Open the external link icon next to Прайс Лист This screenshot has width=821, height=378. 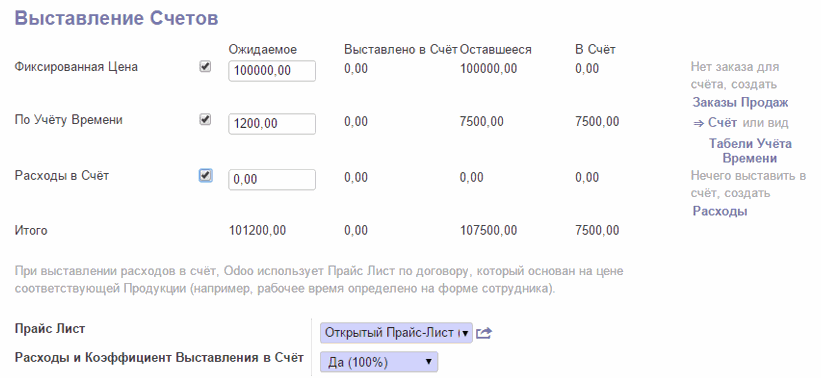click(484, 333)
